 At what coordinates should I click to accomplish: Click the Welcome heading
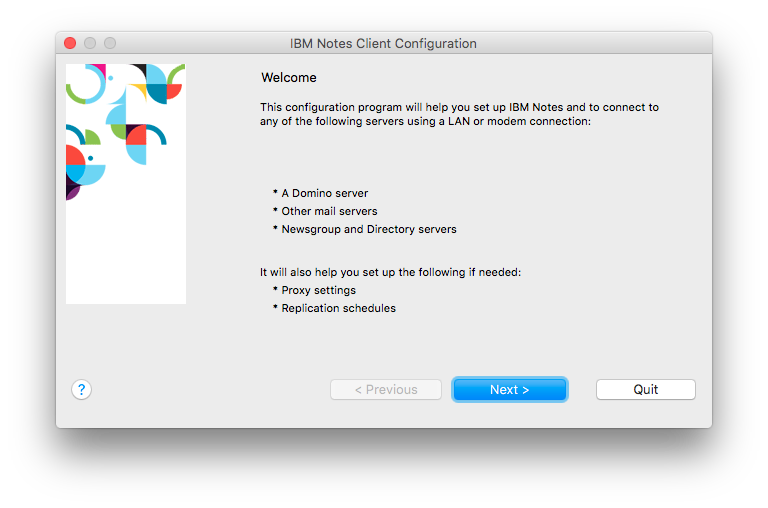289,77
